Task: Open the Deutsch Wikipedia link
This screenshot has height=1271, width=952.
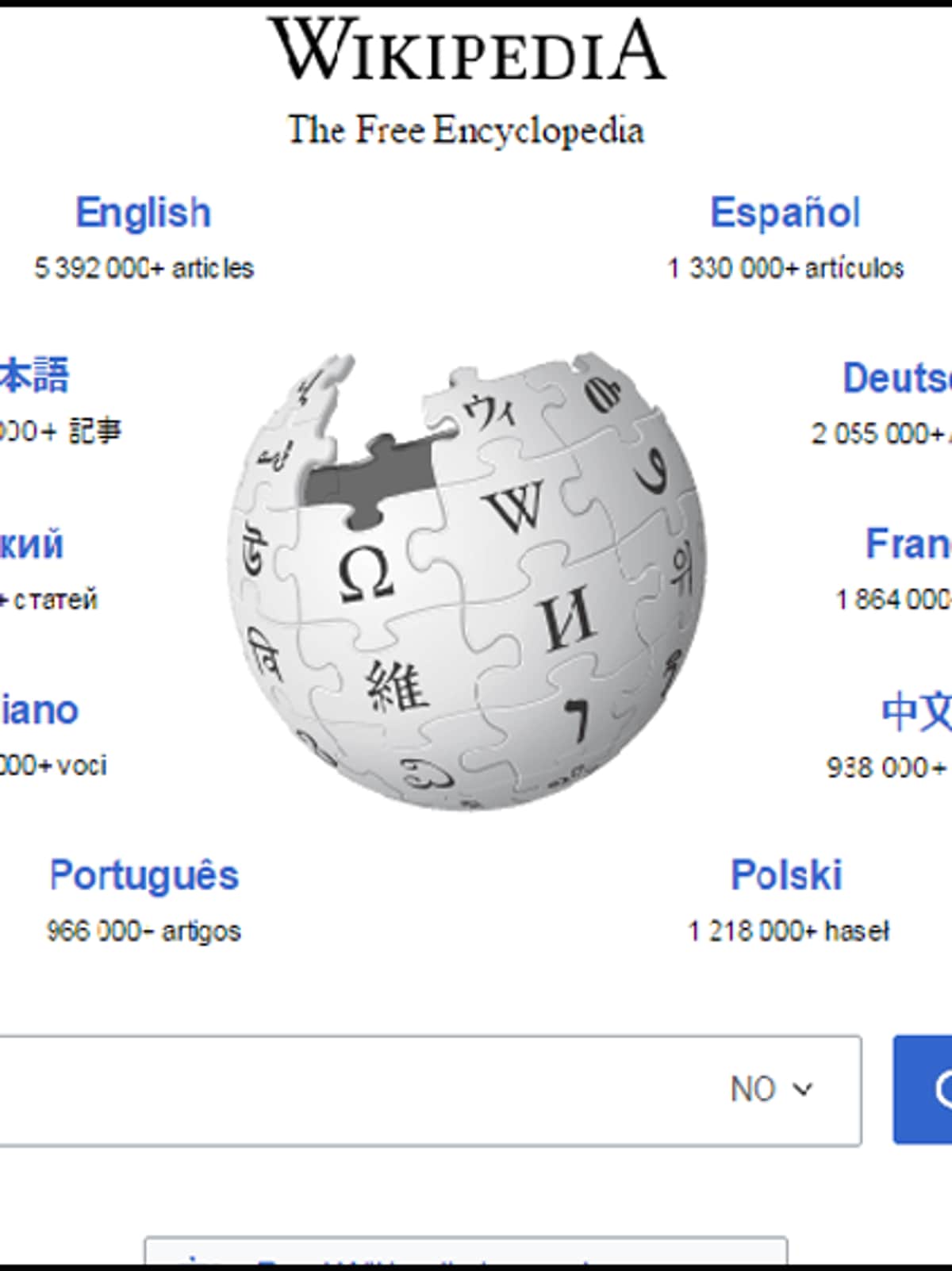Action: point(897,378)
